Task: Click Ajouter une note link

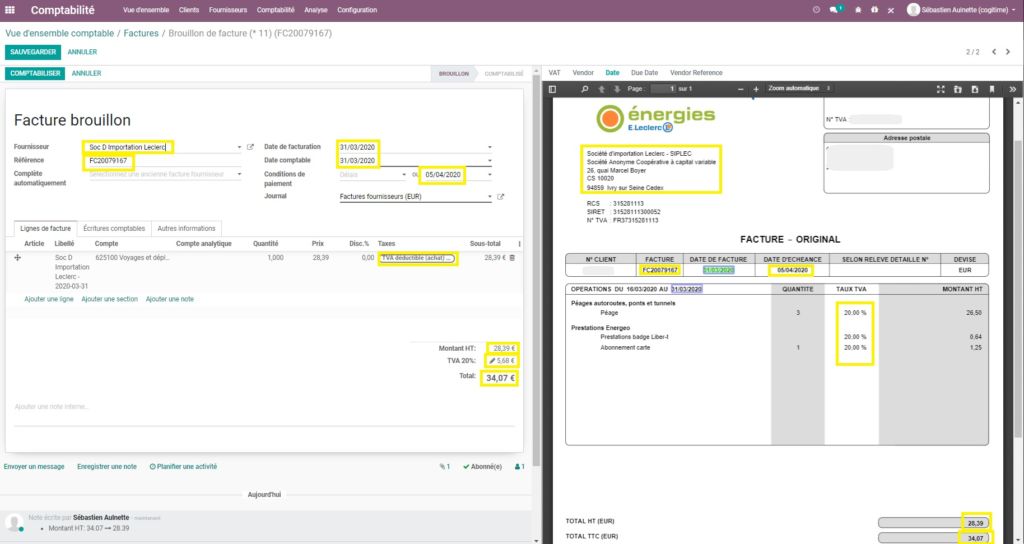Action: pos(170,299)
